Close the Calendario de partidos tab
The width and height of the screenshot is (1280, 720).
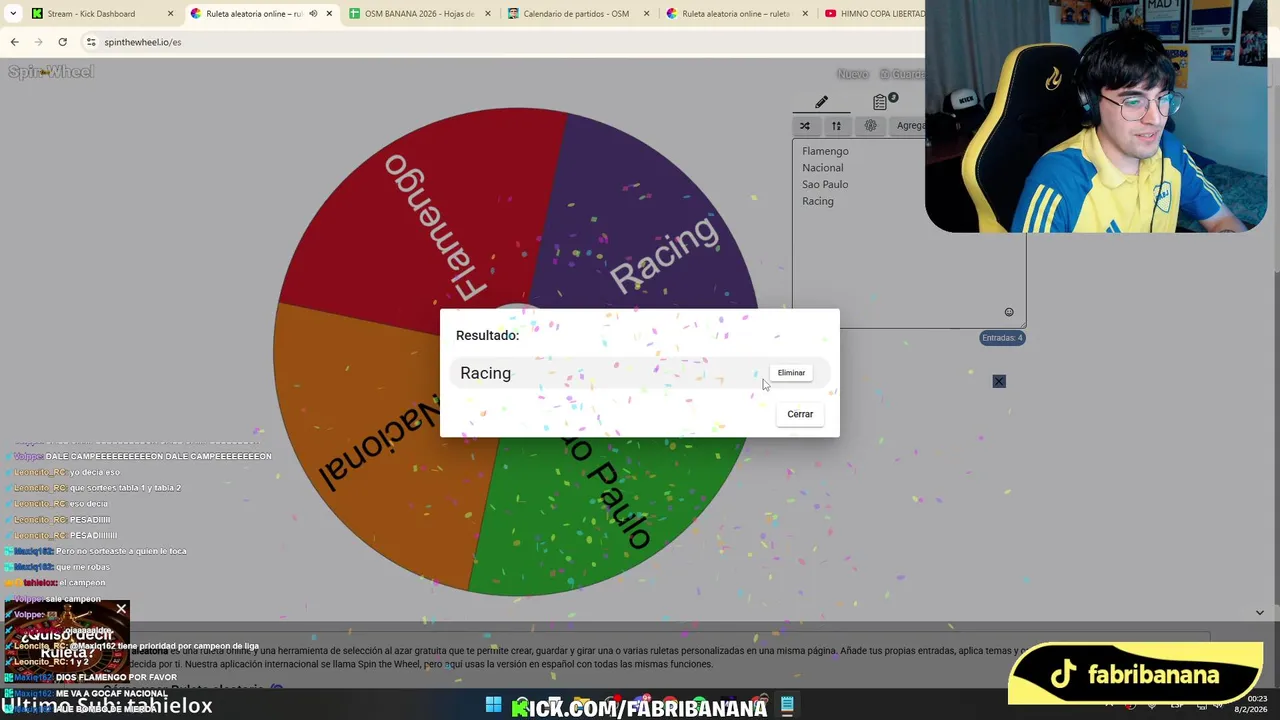point(646,14)
